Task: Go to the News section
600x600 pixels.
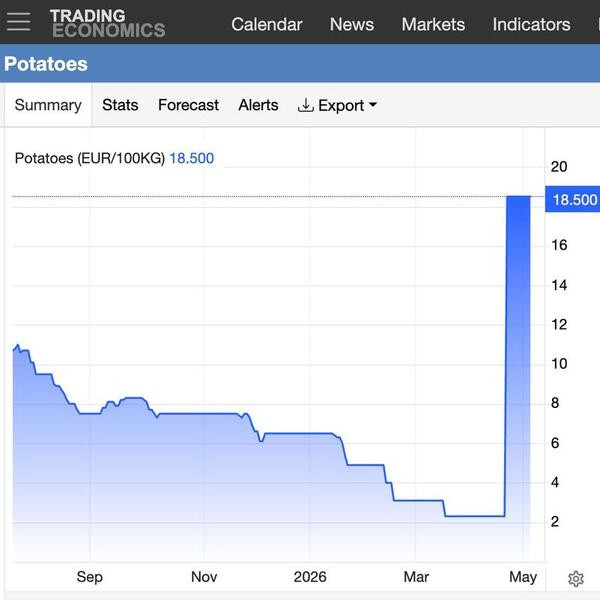Action: 352,24
